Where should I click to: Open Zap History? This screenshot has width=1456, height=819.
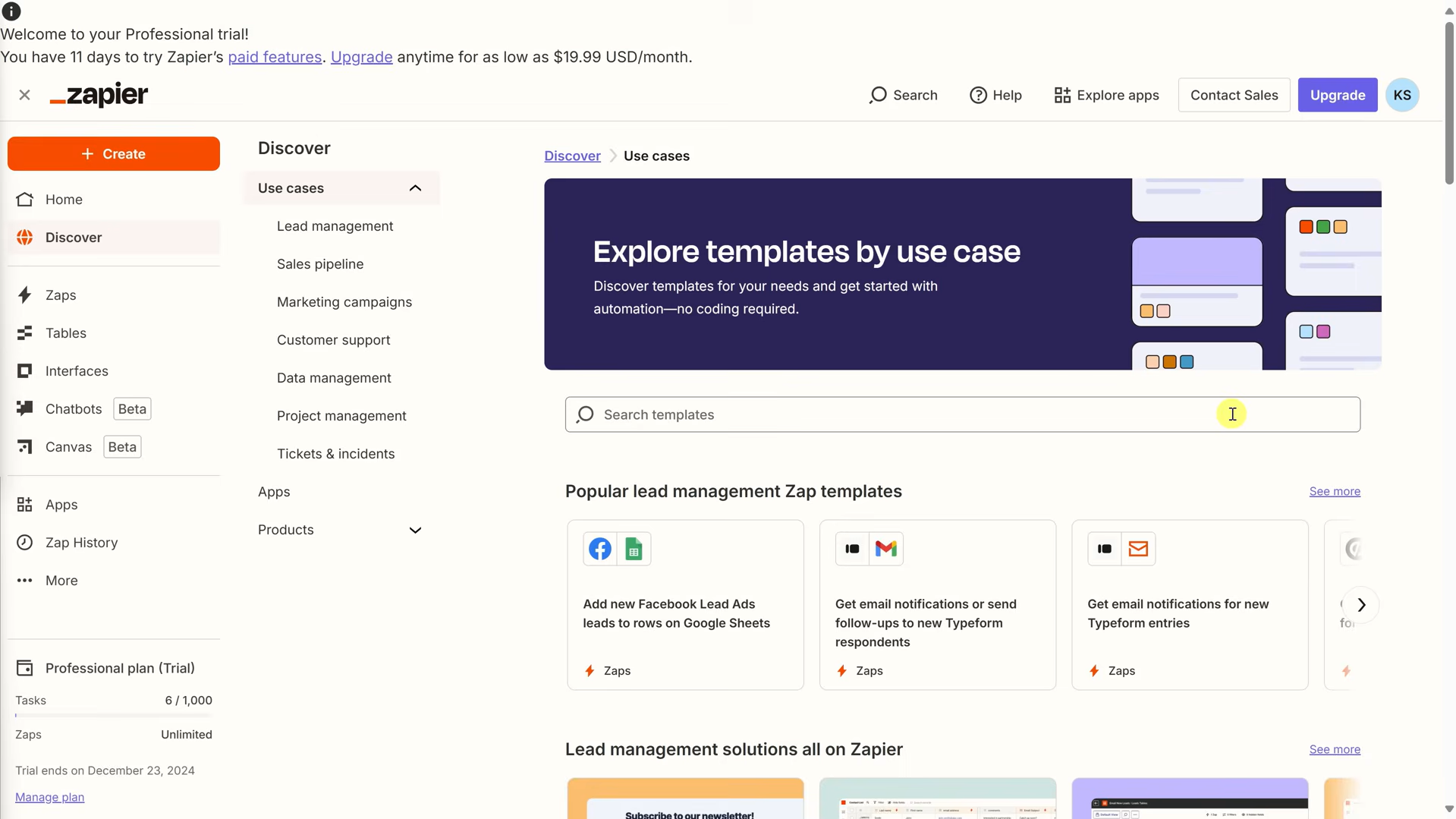(x=81, y=542)
